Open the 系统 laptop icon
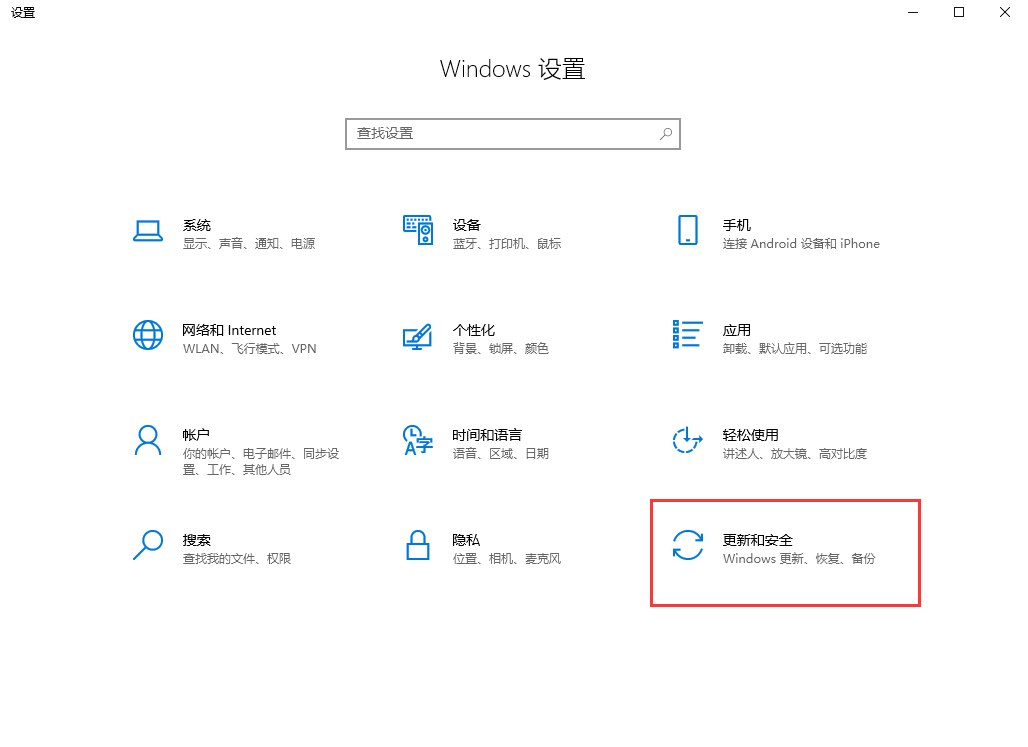Viewport: 1028px width, 747px height. pos(148,231)
